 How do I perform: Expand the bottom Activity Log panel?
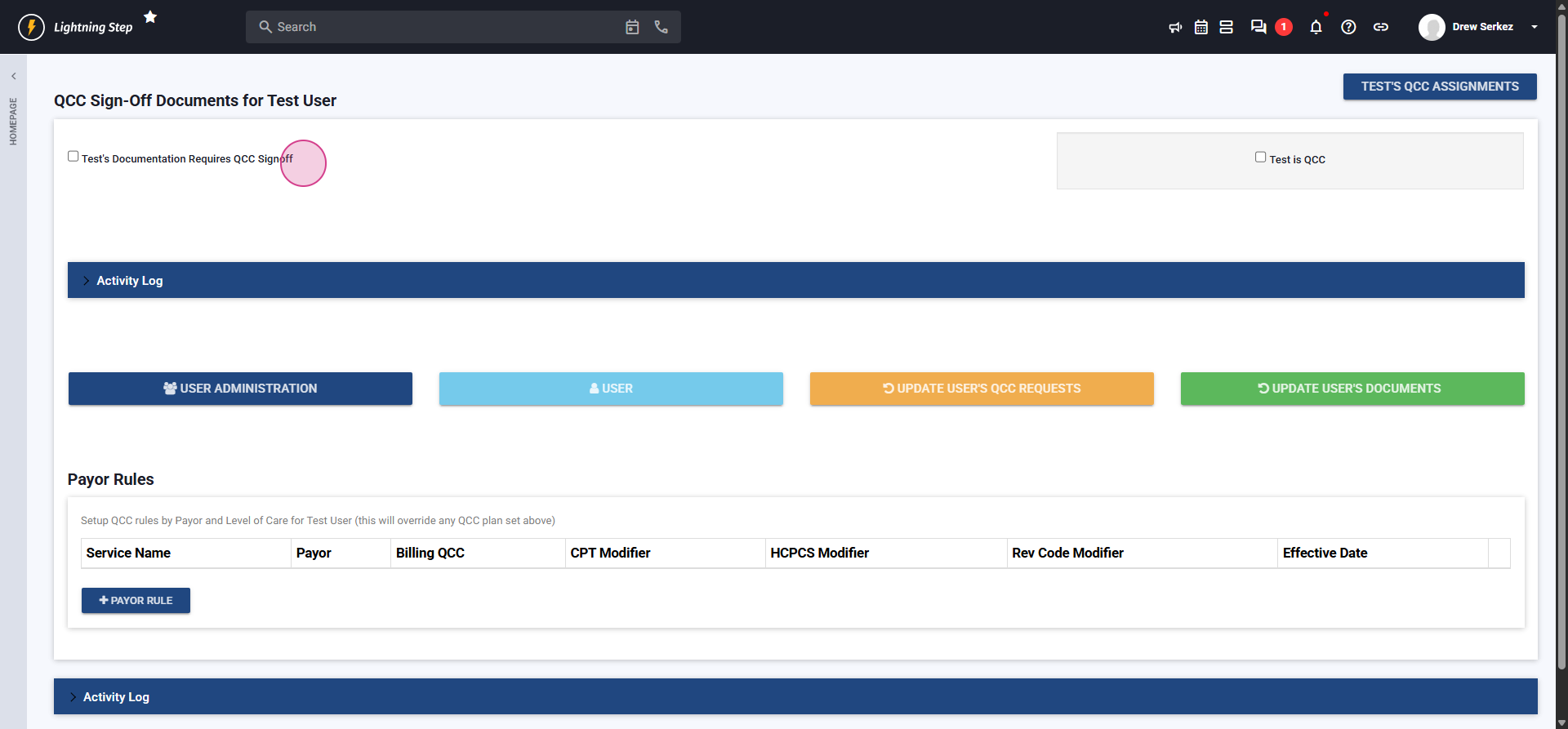pyautogui.click(x=116, y=697)
